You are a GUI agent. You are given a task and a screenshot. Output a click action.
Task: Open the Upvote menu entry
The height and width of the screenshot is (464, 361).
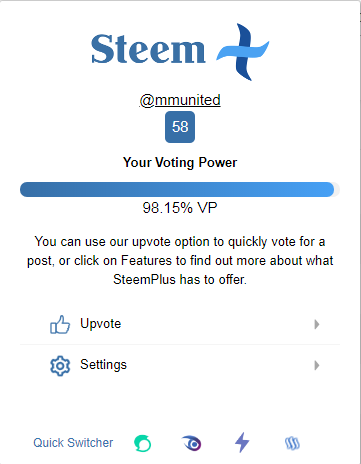180,324
